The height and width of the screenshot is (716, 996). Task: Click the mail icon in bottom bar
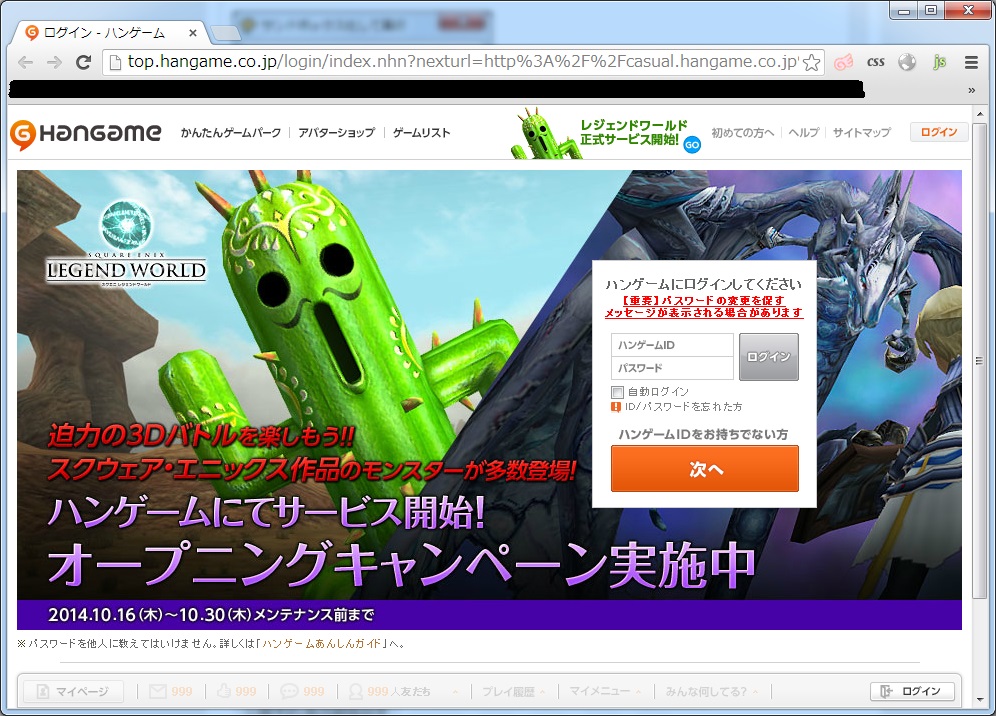(158, 691)
